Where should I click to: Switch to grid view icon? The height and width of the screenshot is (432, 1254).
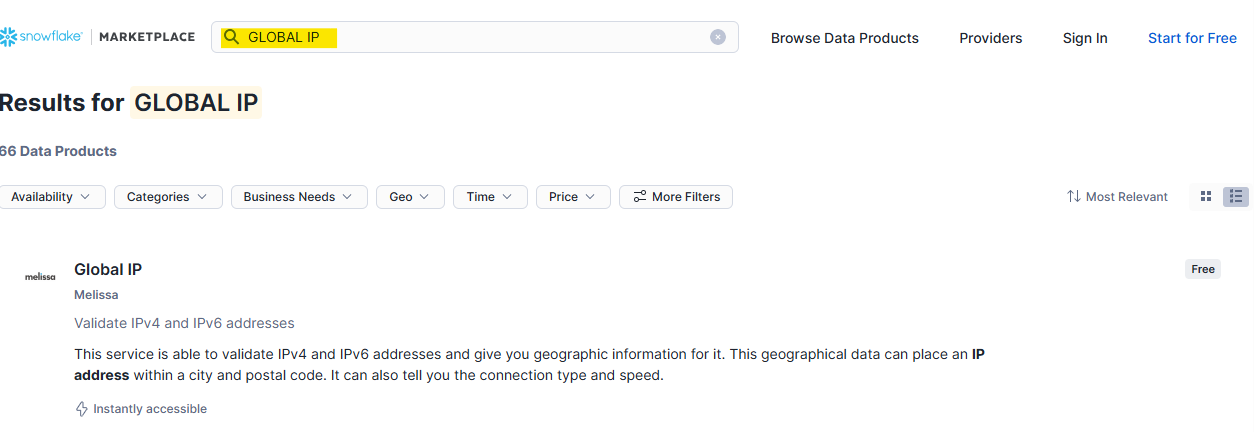(1206, 197)
